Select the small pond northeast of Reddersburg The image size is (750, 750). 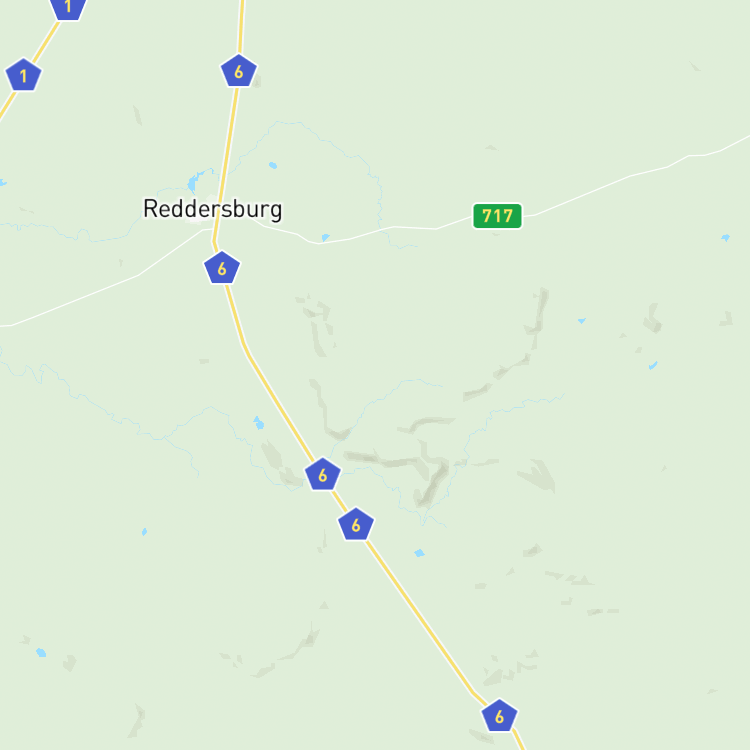[x=273, y=165]
